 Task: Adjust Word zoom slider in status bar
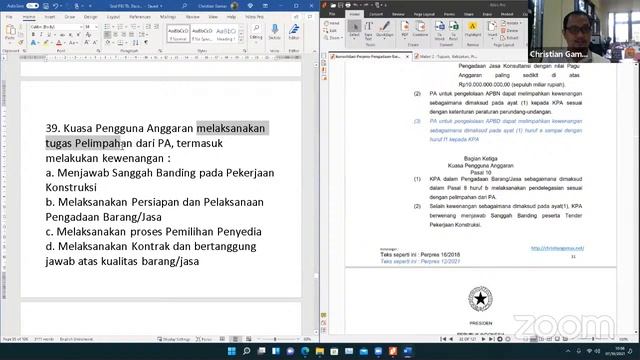275,339
